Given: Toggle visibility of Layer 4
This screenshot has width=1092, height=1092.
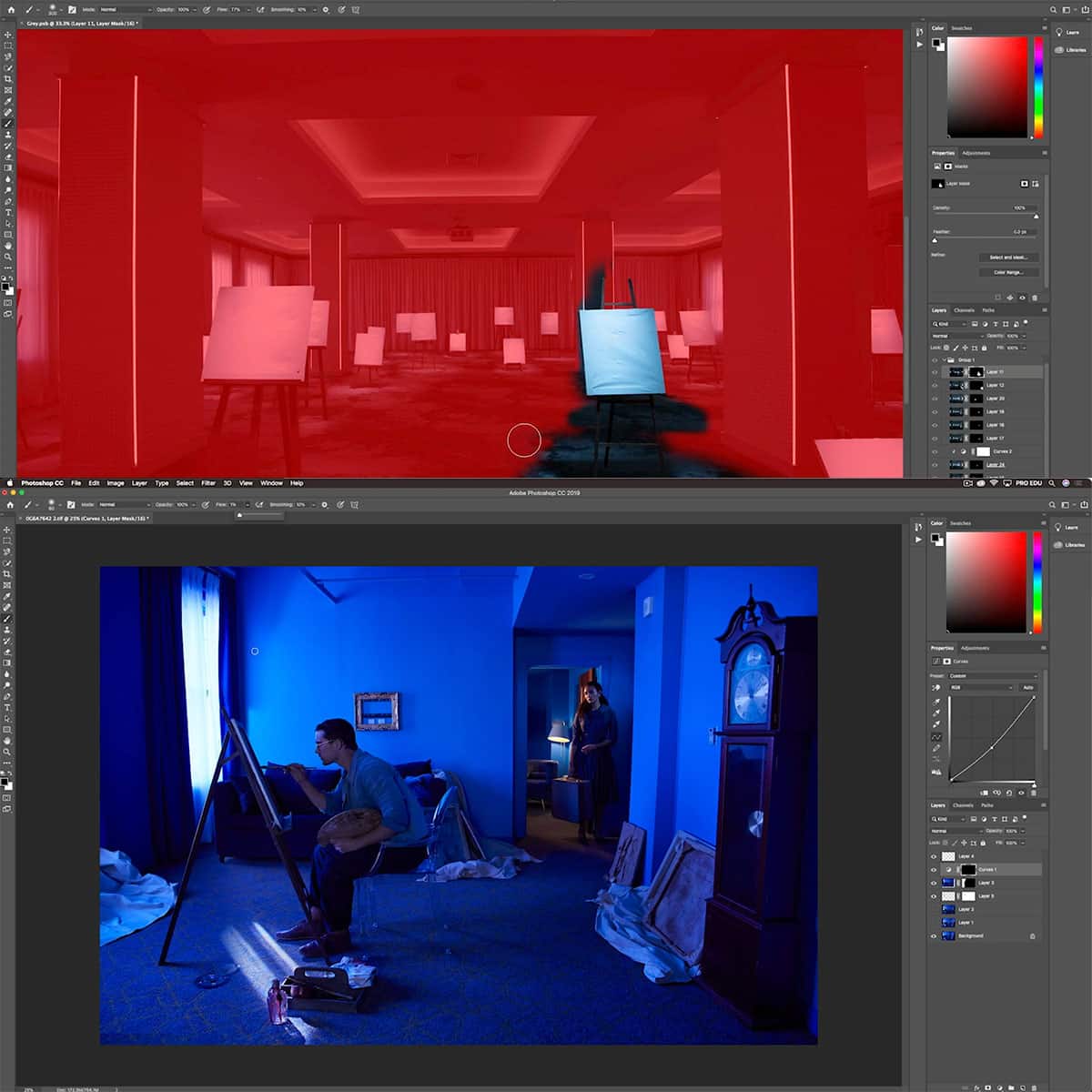Looking at the screenshot, I should pos(934,856).
